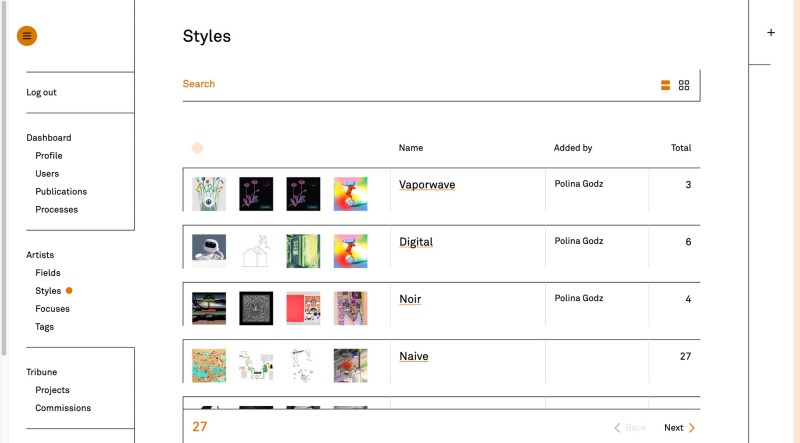The height and width of the screenshot is (443, 800).
Task: Switch to list view layout
Action: (x=665, y=86)
